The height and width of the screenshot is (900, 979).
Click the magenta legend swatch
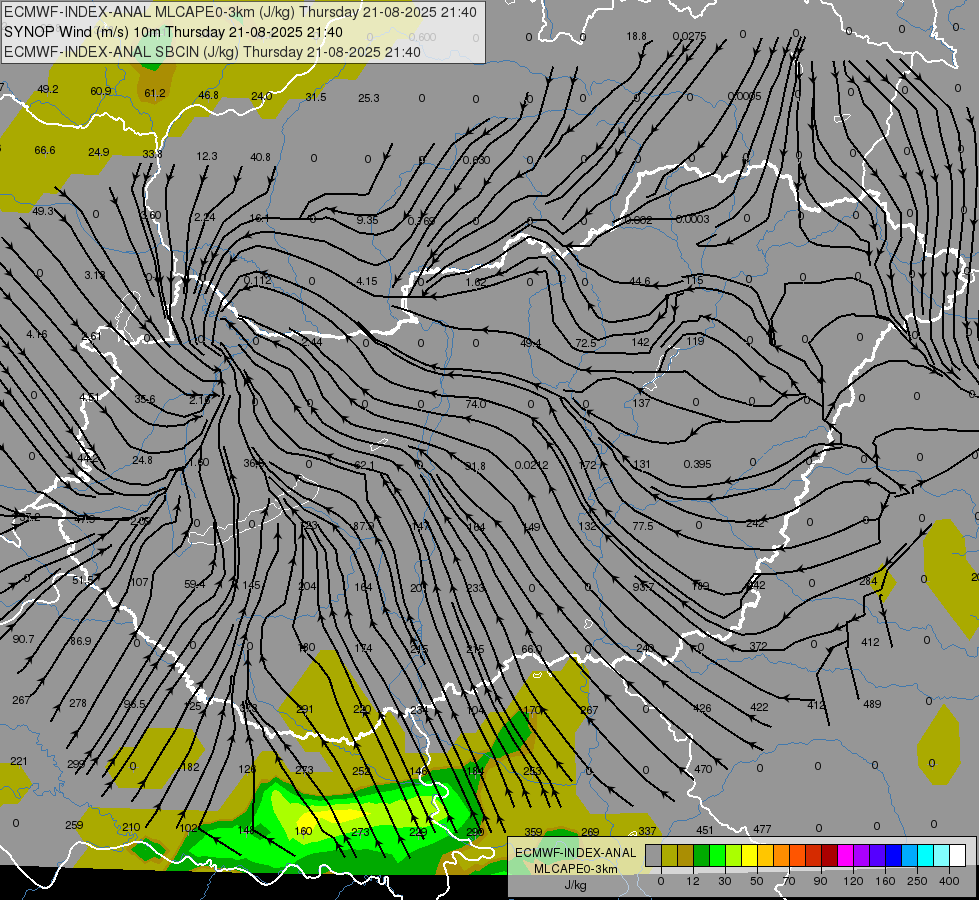coord(846,856)
